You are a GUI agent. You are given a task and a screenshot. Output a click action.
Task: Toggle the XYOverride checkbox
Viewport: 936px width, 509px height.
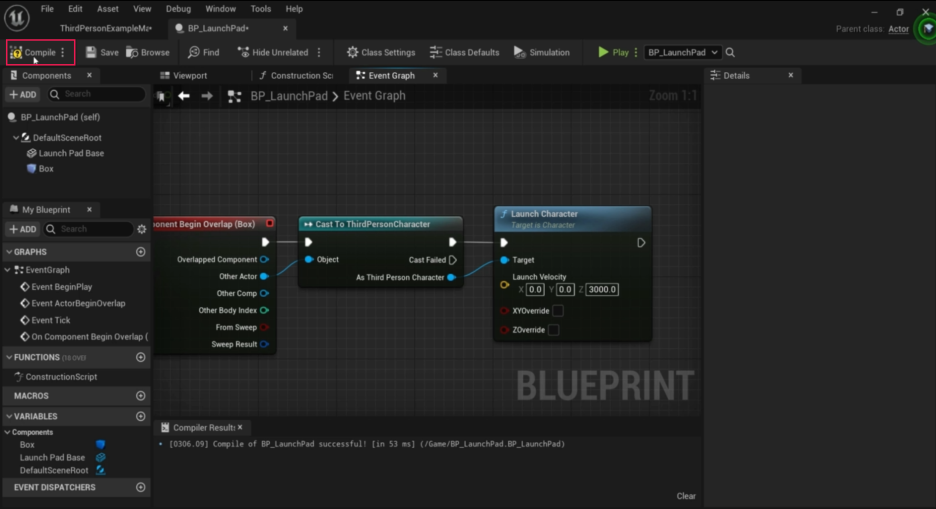coord(558,311)
